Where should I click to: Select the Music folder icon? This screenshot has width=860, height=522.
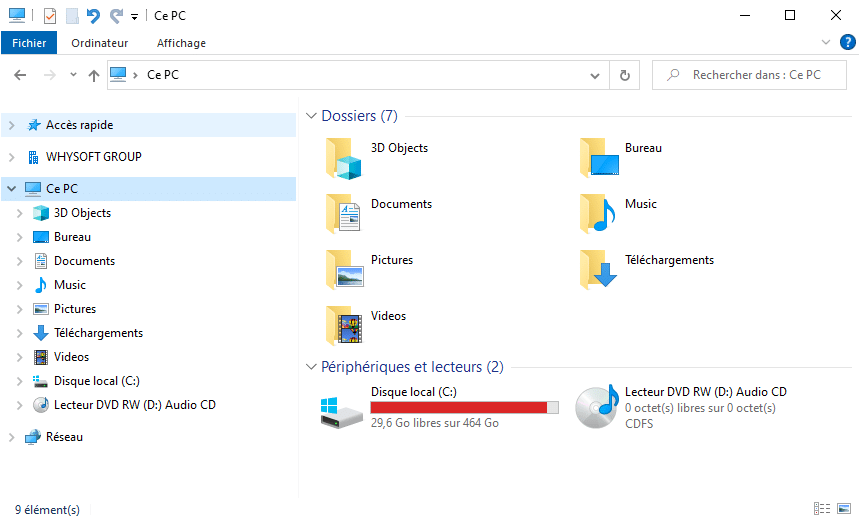598,214
